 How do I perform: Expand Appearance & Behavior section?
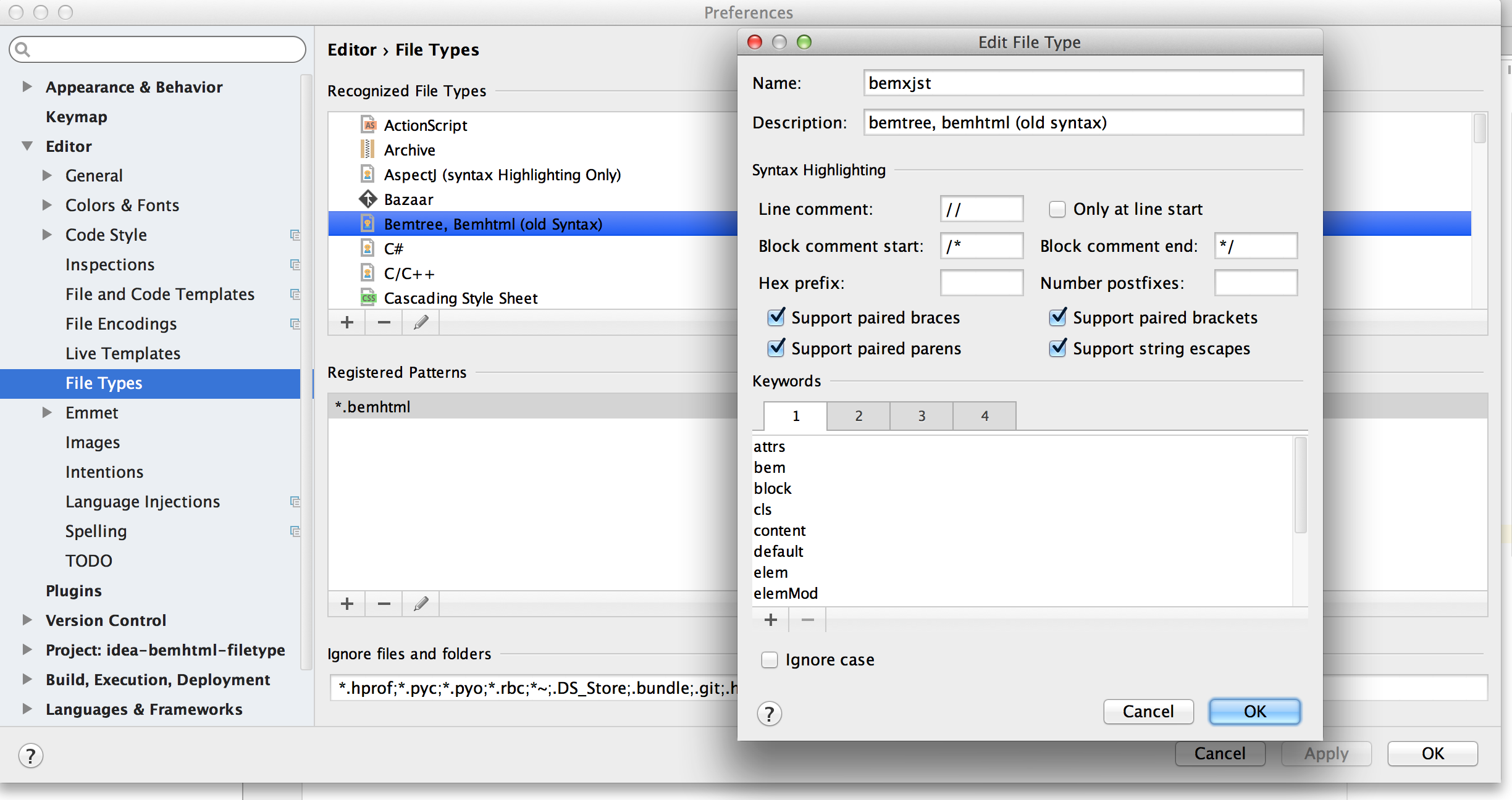(27, 86)
